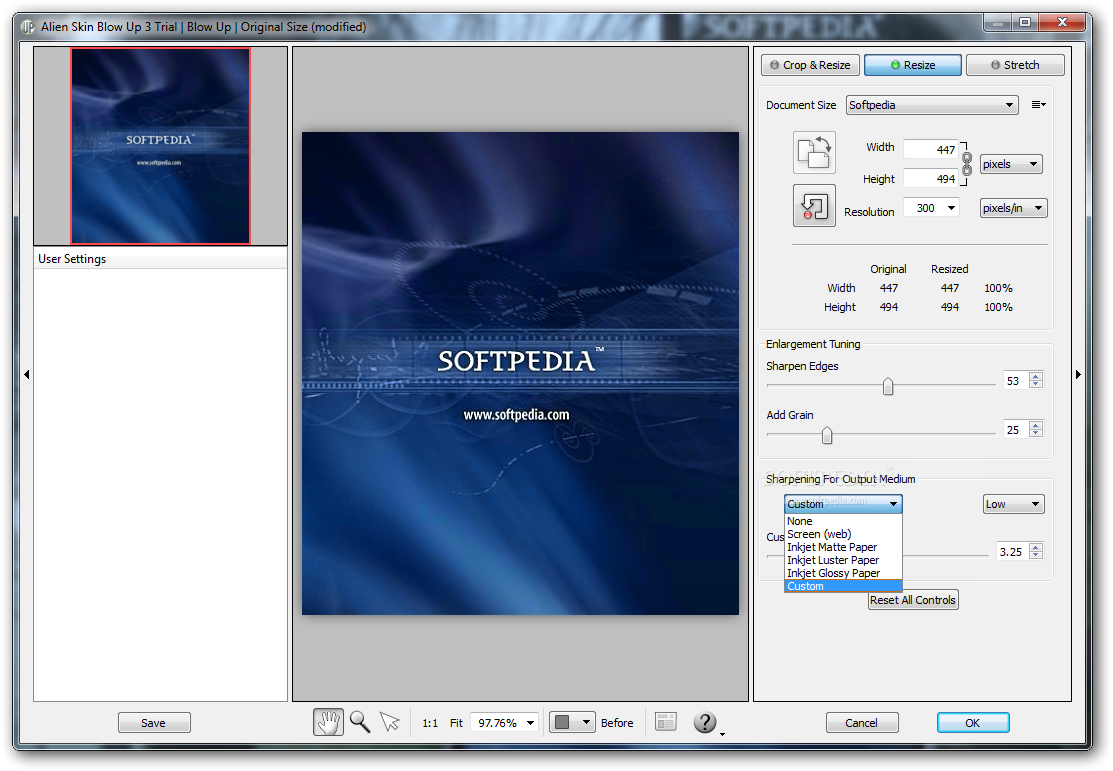The image size is (1113, 771).
Task: Choose Inkjet Glossy Paper from the list
Action: pos(833,573)
